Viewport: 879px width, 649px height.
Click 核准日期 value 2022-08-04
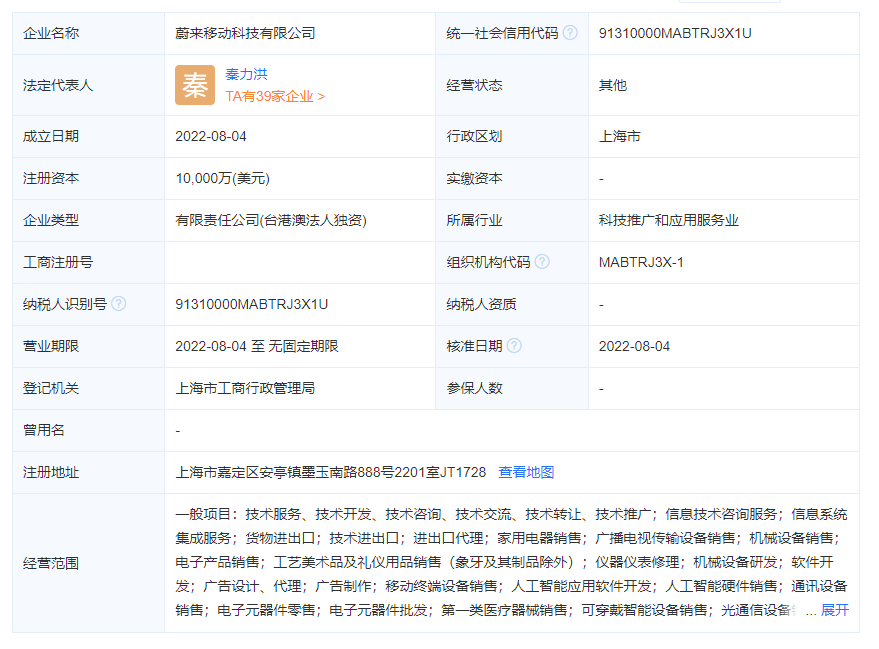(x=634, y=346)
